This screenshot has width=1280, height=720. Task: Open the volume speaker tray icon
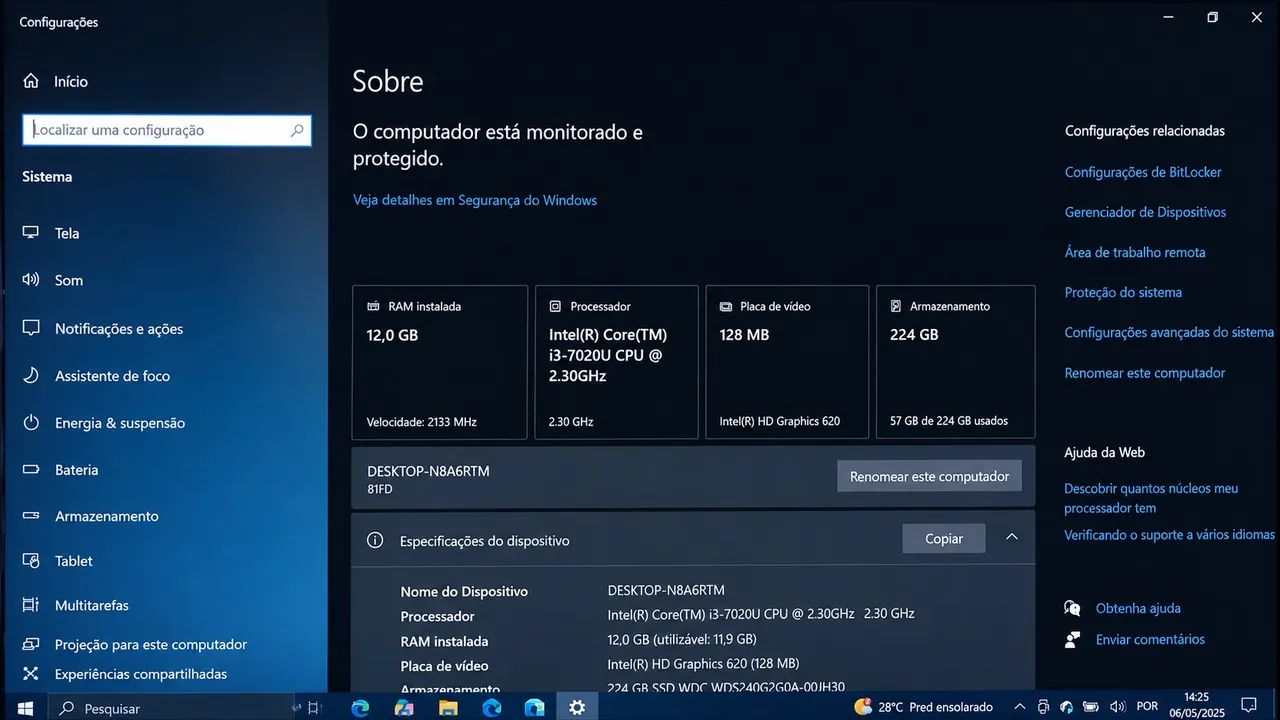pos(1117,707)
